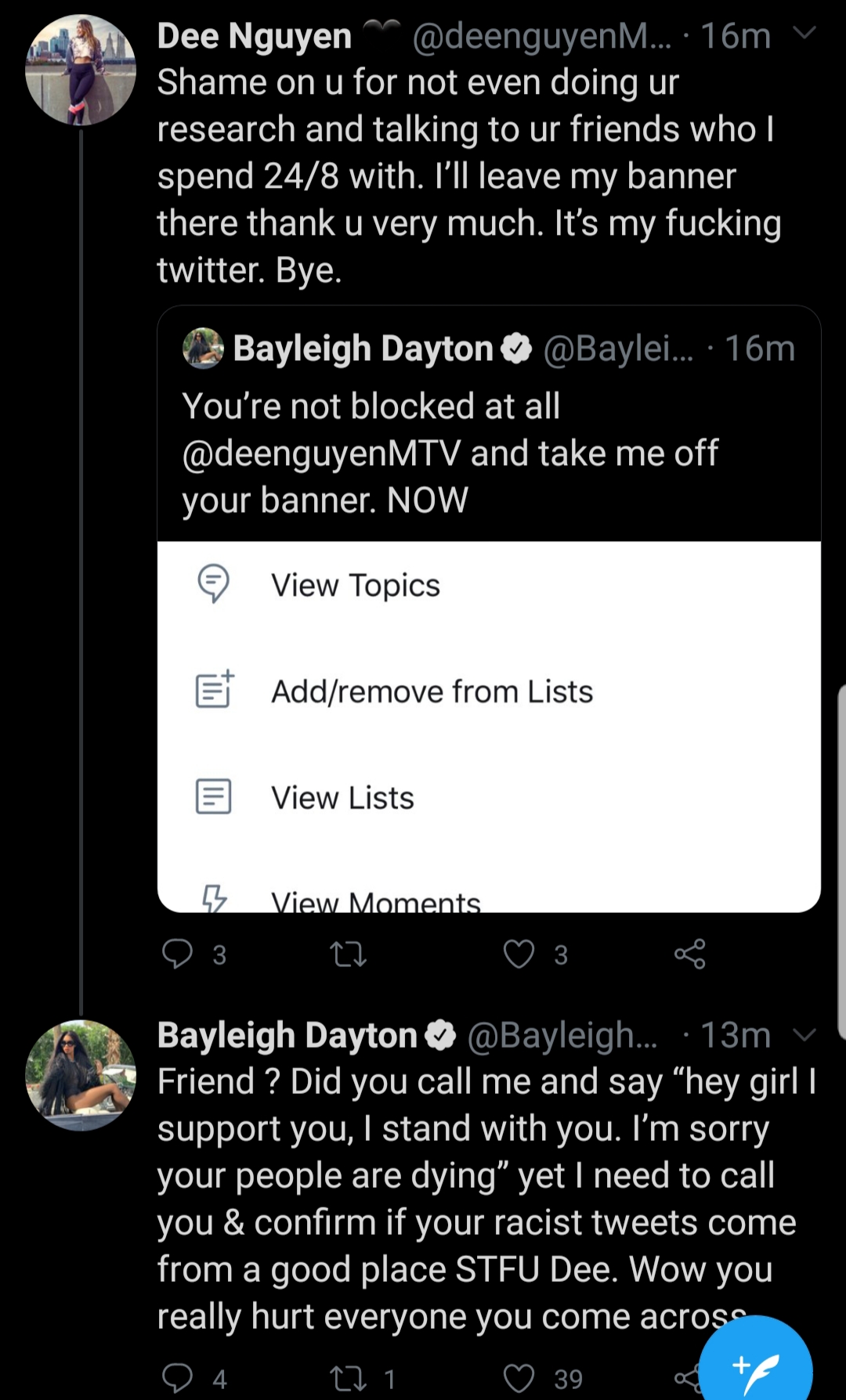Open Bayleigh Dayton's large profile avatar
Viewport: 846px width, 1400px height.
(81, 1075)
